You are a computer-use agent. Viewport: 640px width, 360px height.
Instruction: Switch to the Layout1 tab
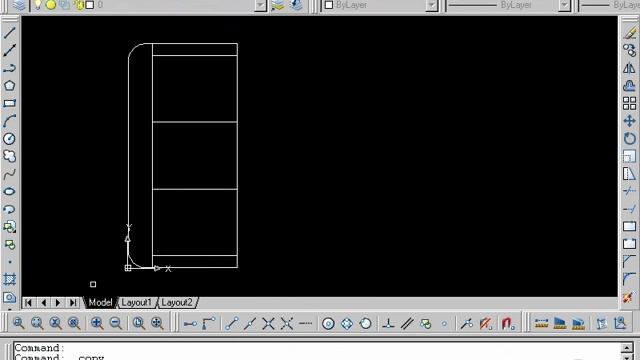click(136, 302)
